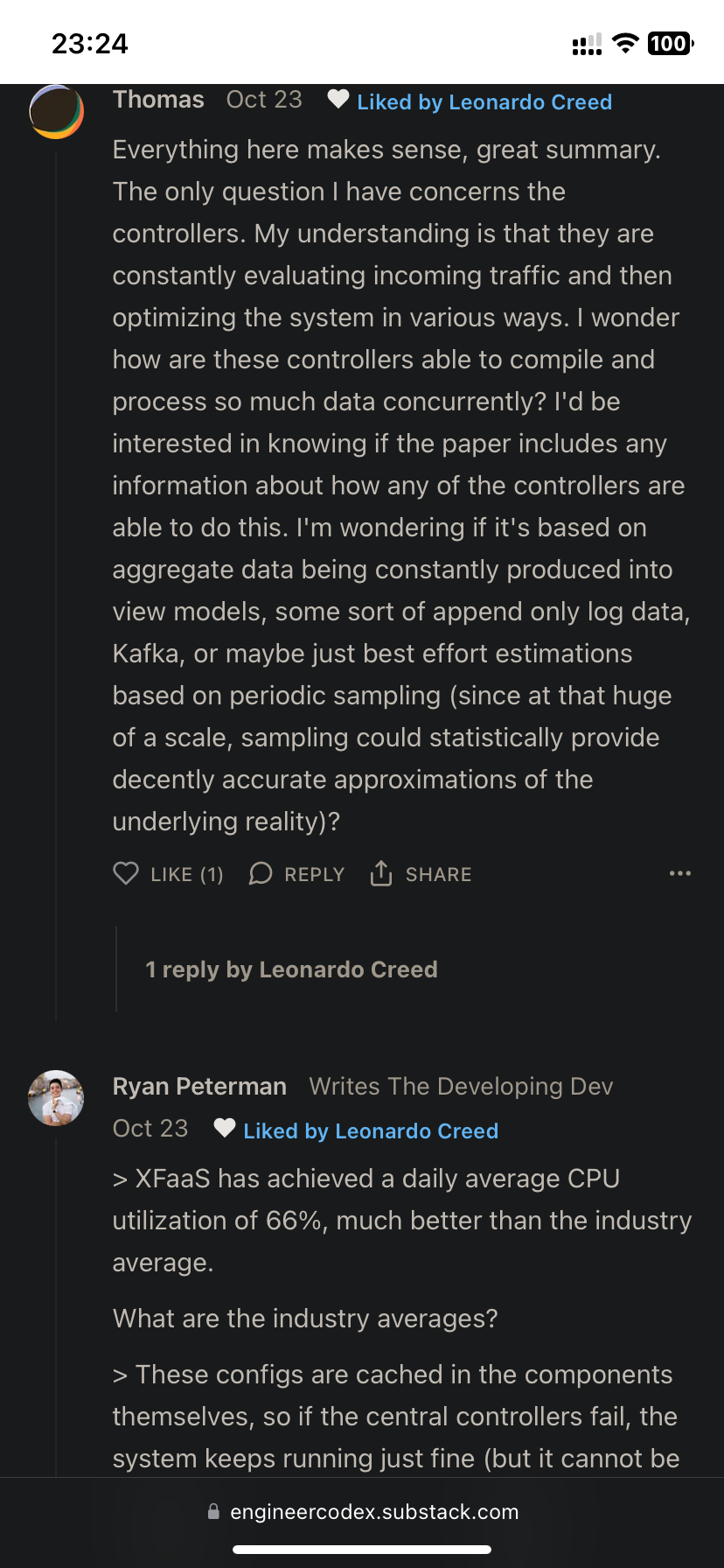This screenshot has height=1568, width=724.
Task: Tap the share upload icon
Action: click(381, 873)
